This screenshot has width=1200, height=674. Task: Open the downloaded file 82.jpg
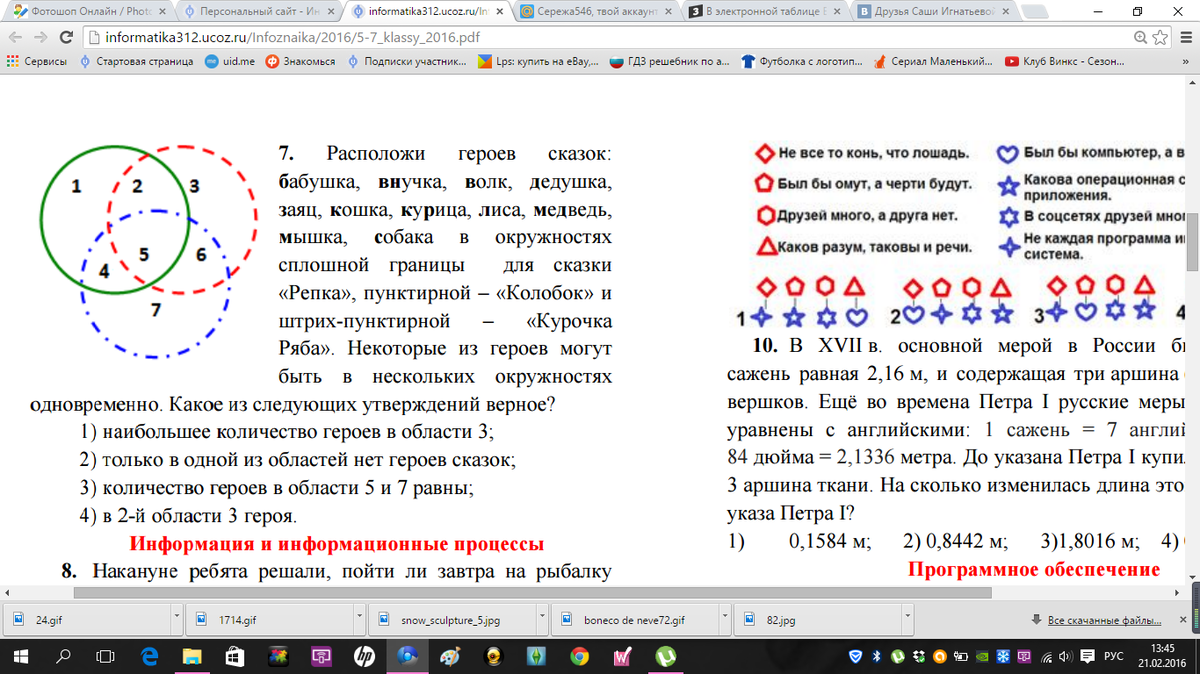816,620
